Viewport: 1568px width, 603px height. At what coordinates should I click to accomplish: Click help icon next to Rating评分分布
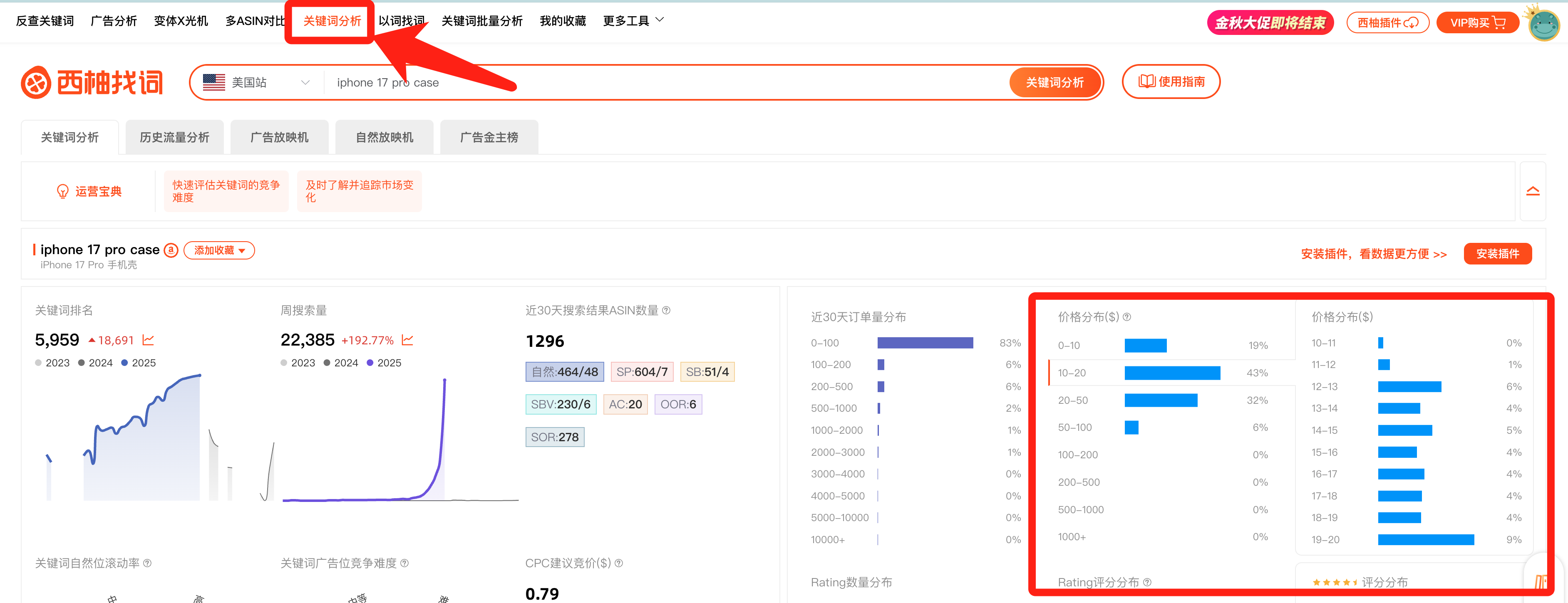pos(1147,582)
